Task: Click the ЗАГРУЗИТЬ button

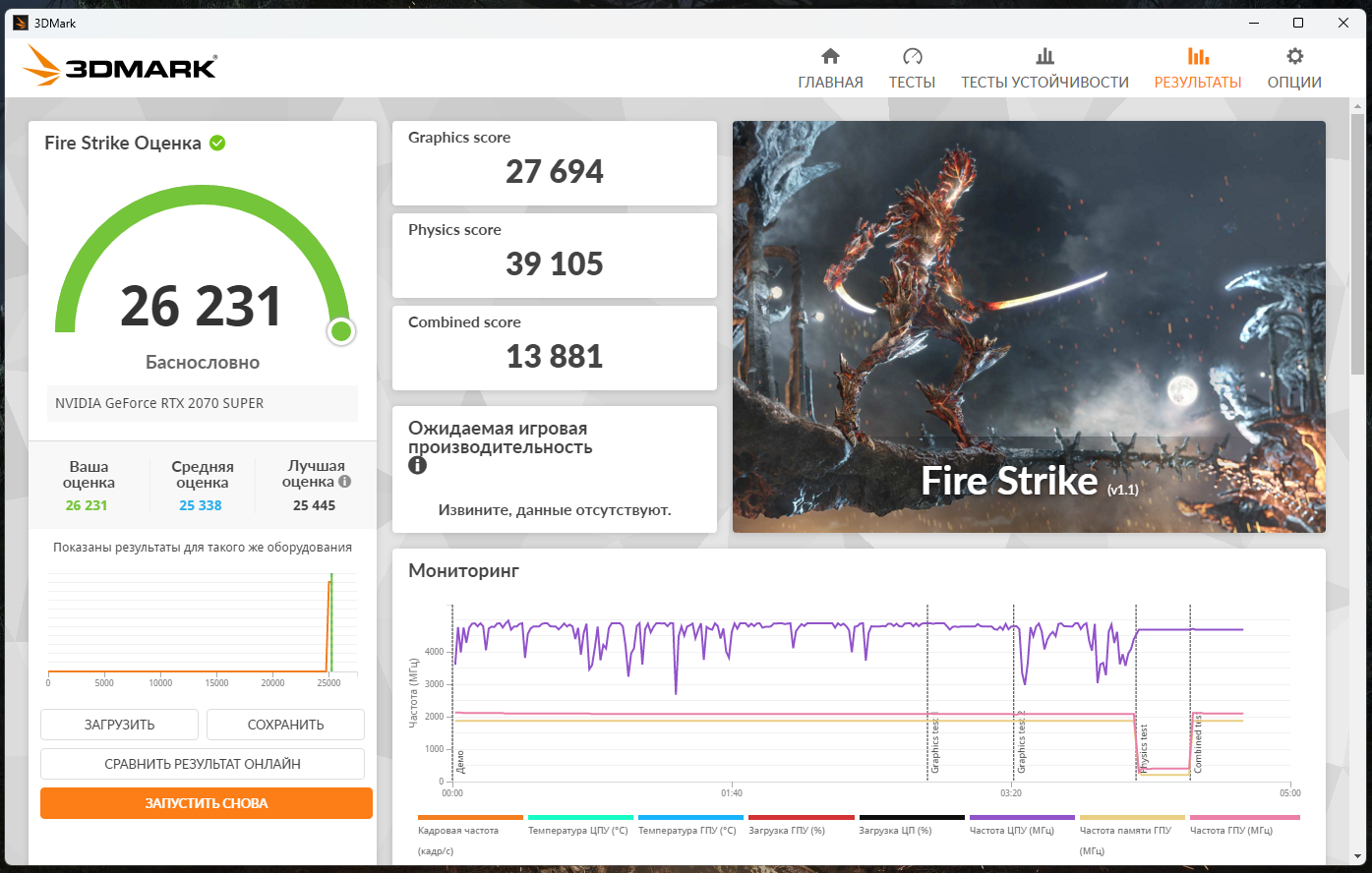Action: [119, 725]
